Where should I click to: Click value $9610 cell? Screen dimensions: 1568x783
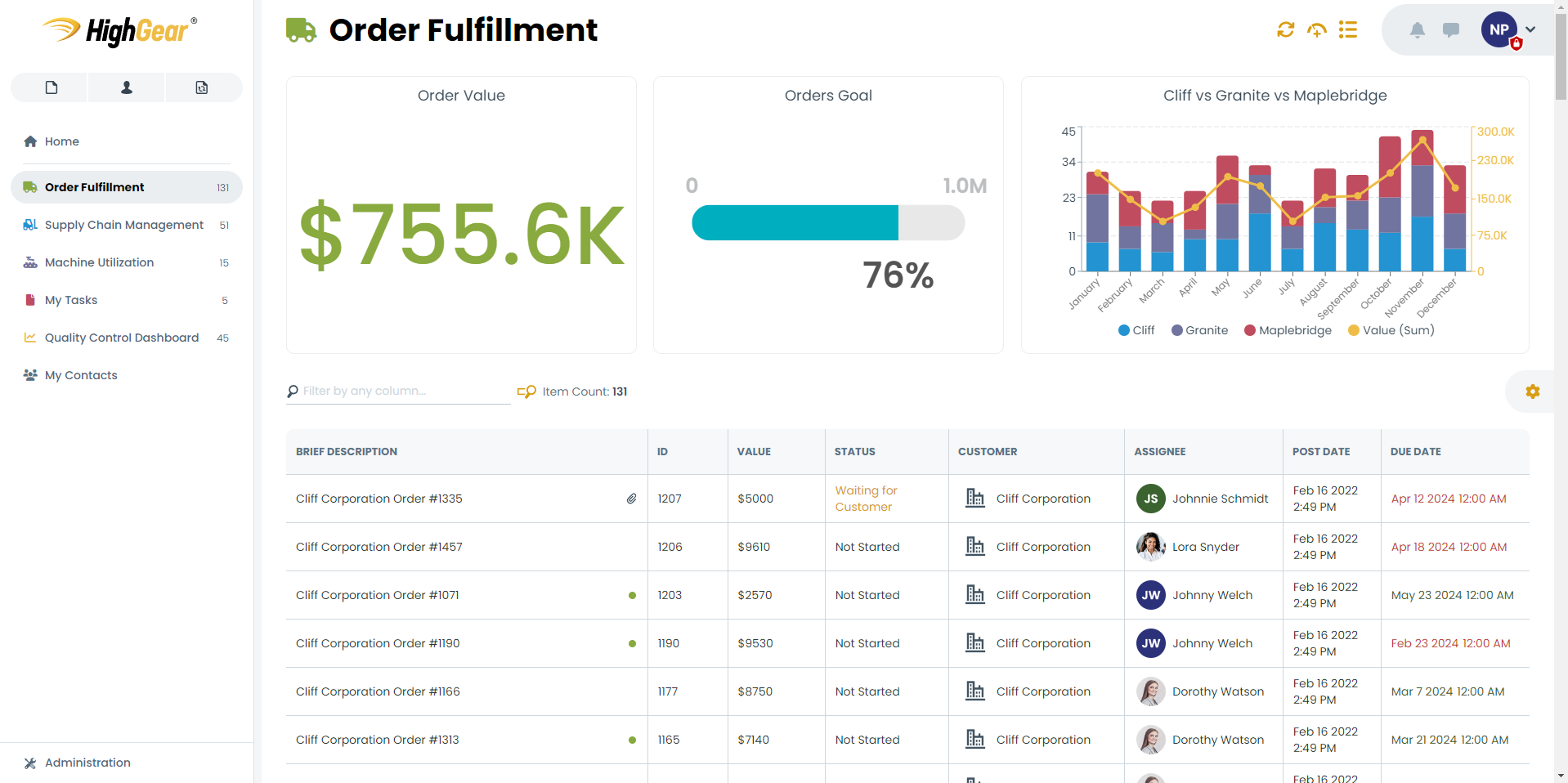[x=754, y=547]
